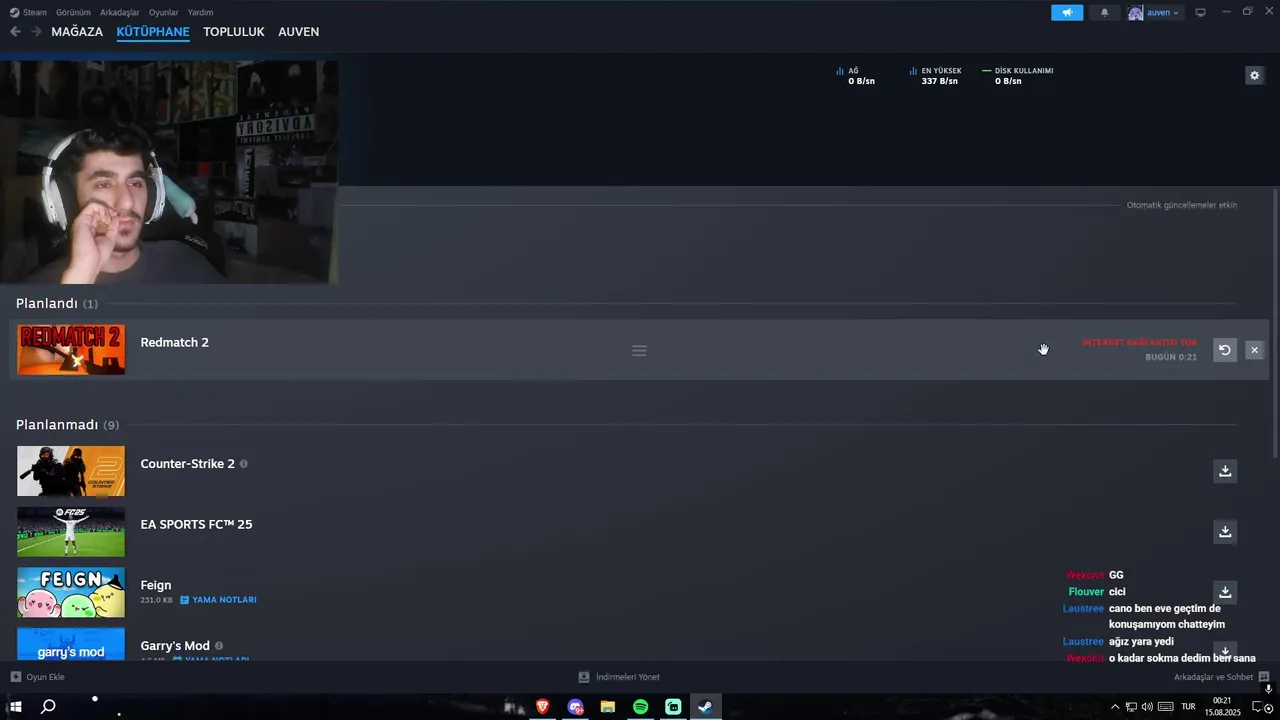The height and width of the screenshot is (720, 1280).
Task: Open the Oyunlar menu
Action: click(x=164, y=12)
